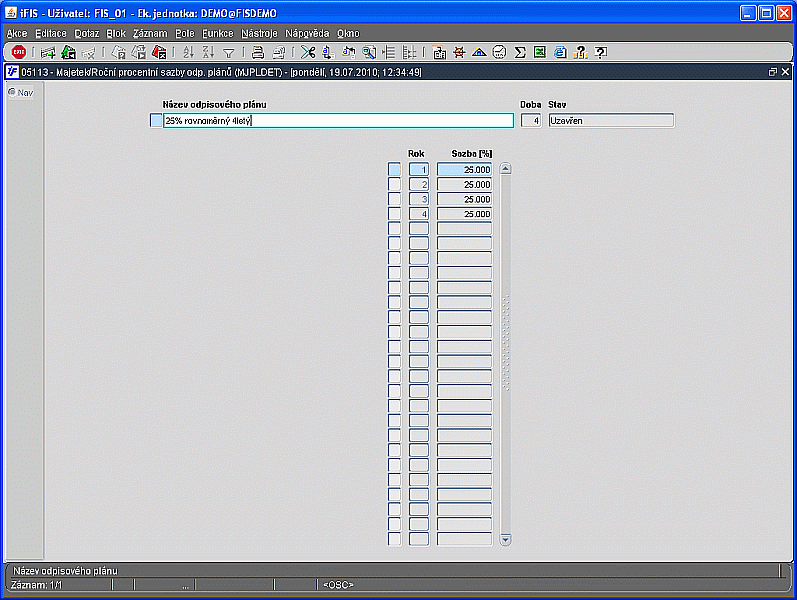Click the Název odpisového plánu text field
The image size is (797, 600).
click(338, 121)
